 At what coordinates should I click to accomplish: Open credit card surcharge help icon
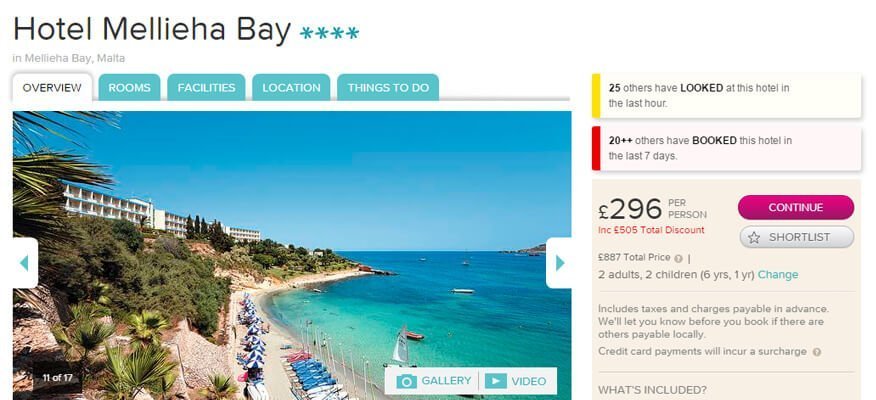click(816, 352)
